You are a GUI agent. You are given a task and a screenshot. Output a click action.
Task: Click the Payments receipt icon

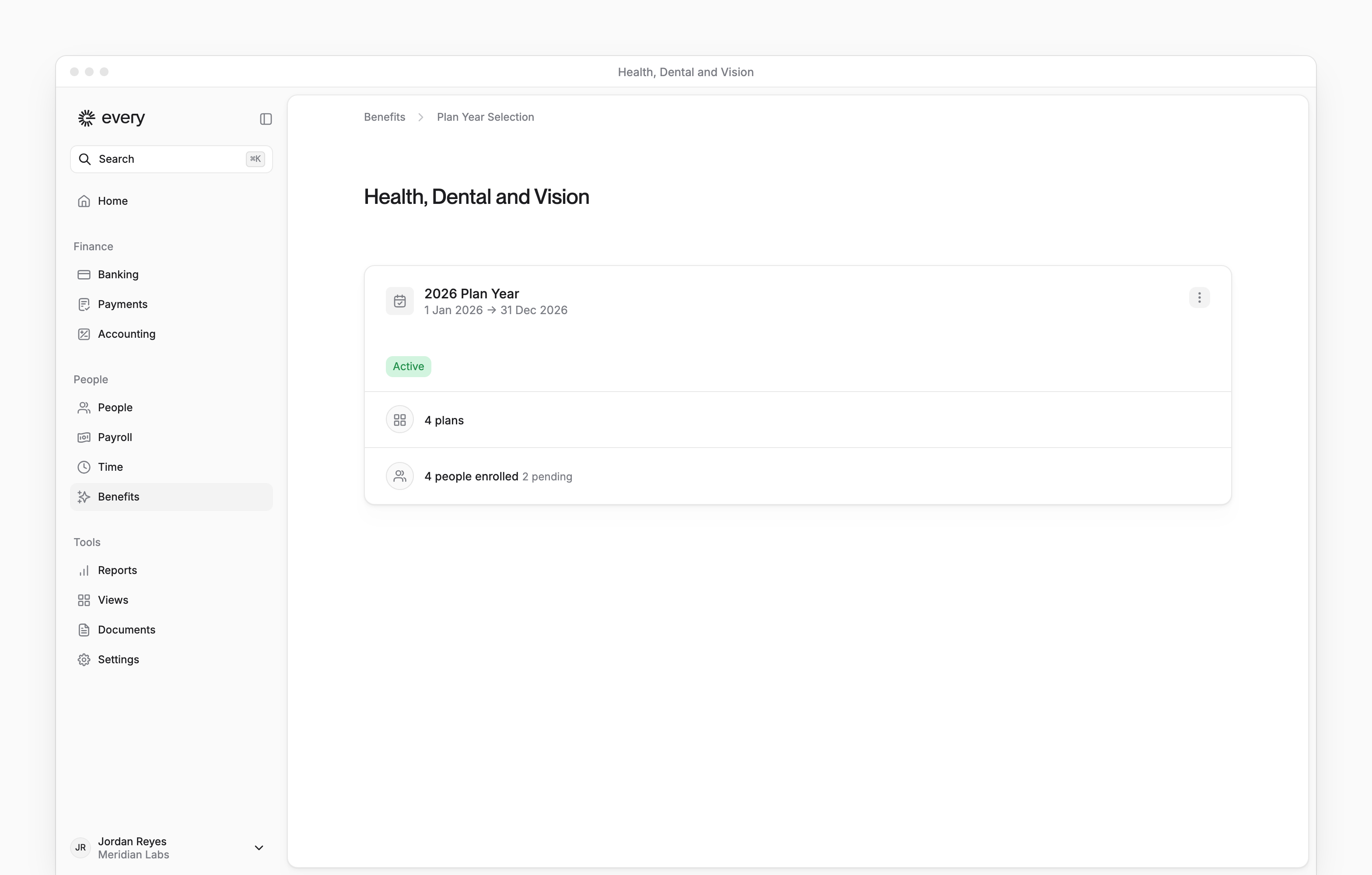pyautogui.click(x=84, y=304)
